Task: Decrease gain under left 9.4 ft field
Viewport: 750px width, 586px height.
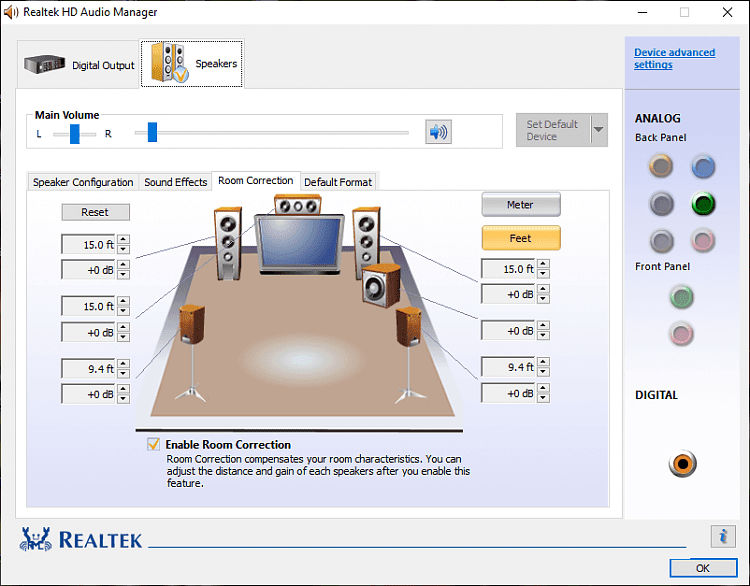Action: coord(123,398)
